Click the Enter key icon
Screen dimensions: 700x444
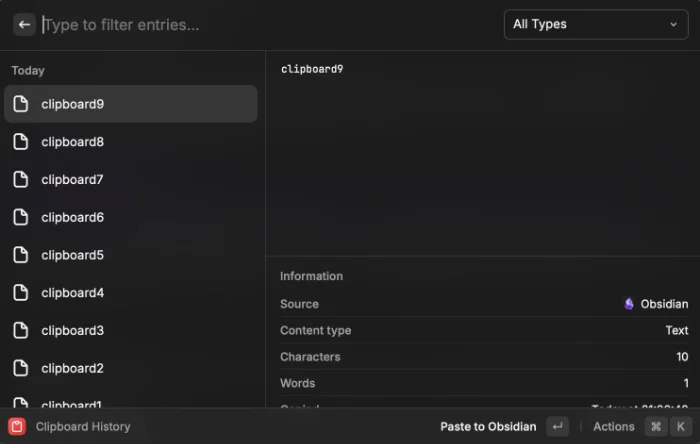click(557, 426)
